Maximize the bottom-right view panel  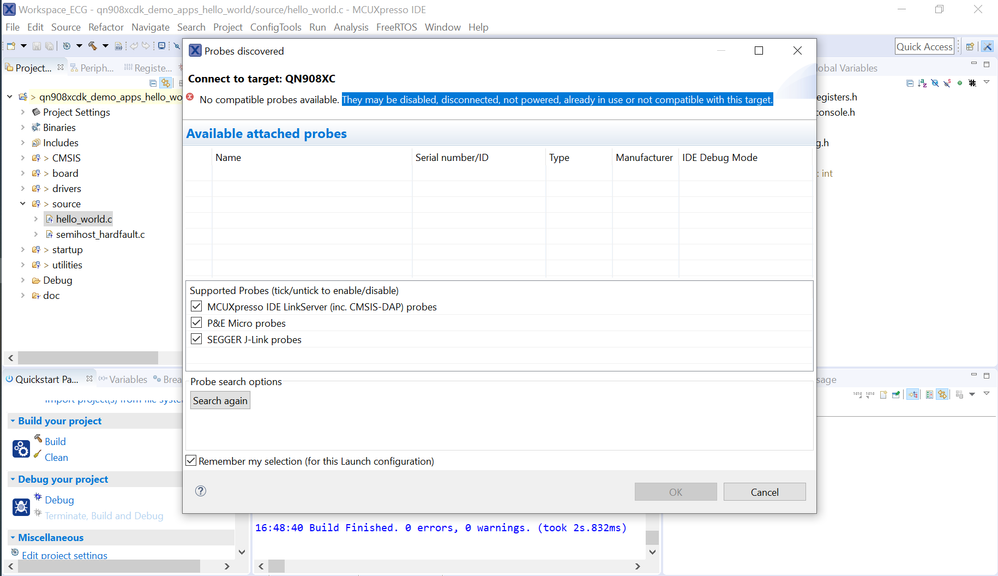(x=987, y=376)
